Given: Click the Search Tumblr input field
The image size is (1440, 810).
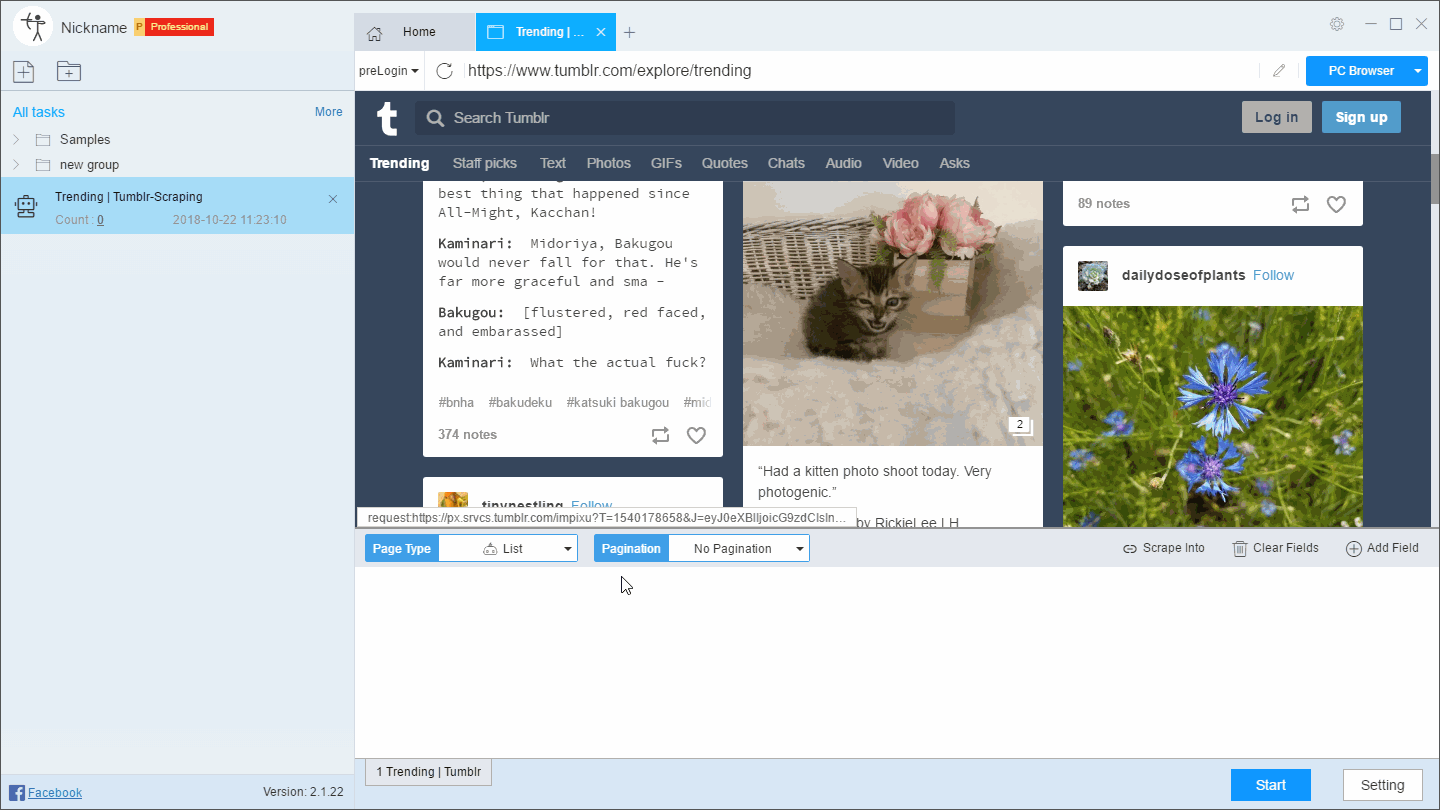Looking at the screenshot, I should (x=685, y=118).
